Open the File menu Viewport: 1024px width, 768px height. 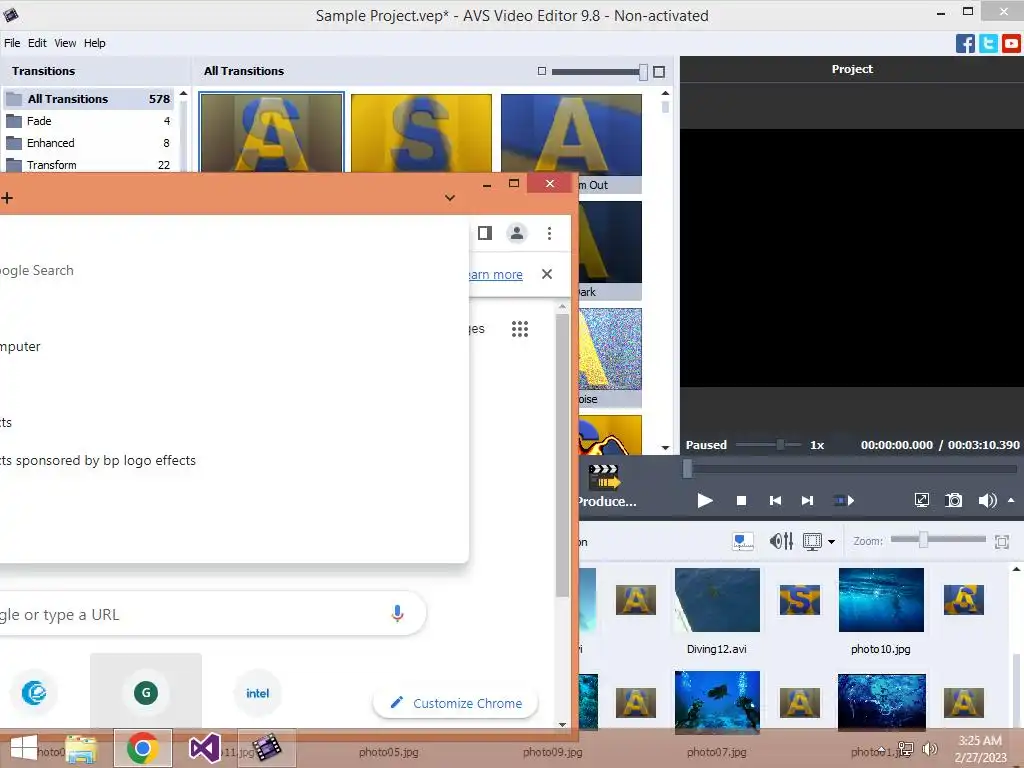[12, 43]
